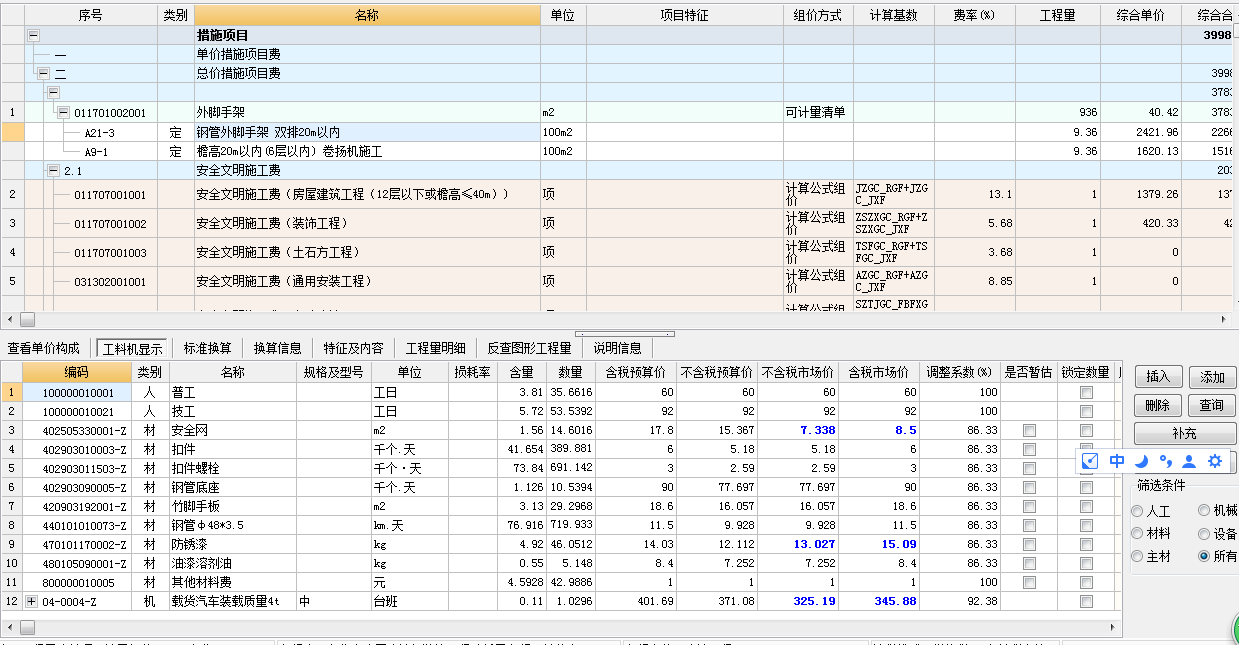The width and height of the screenshot is (1239, 645).
Task: Select the 设备 filter radio button
Action: pyautogui.click(x=1204, y=534)
